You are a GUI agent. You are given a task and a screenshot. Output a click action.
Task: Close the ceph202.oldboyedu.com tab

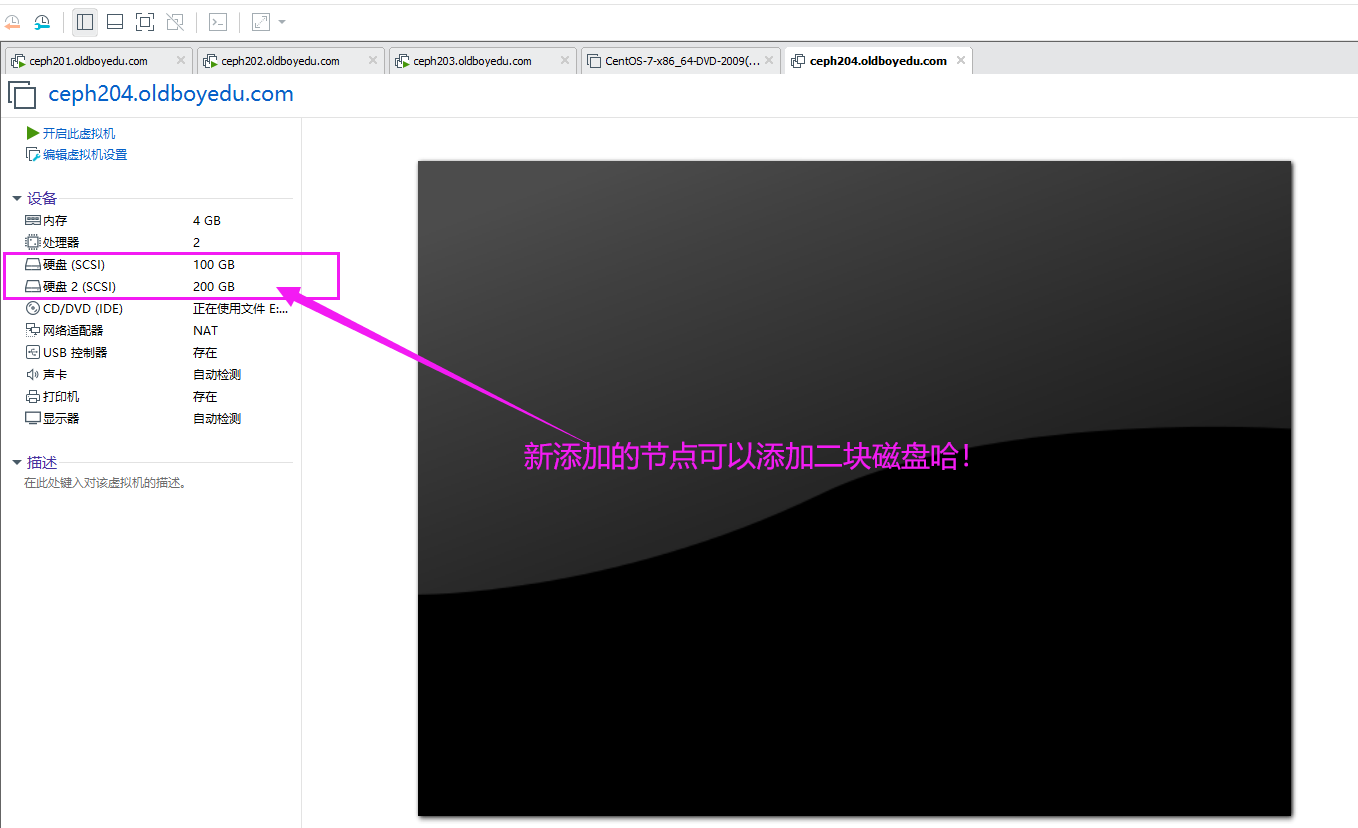[373, 60]
